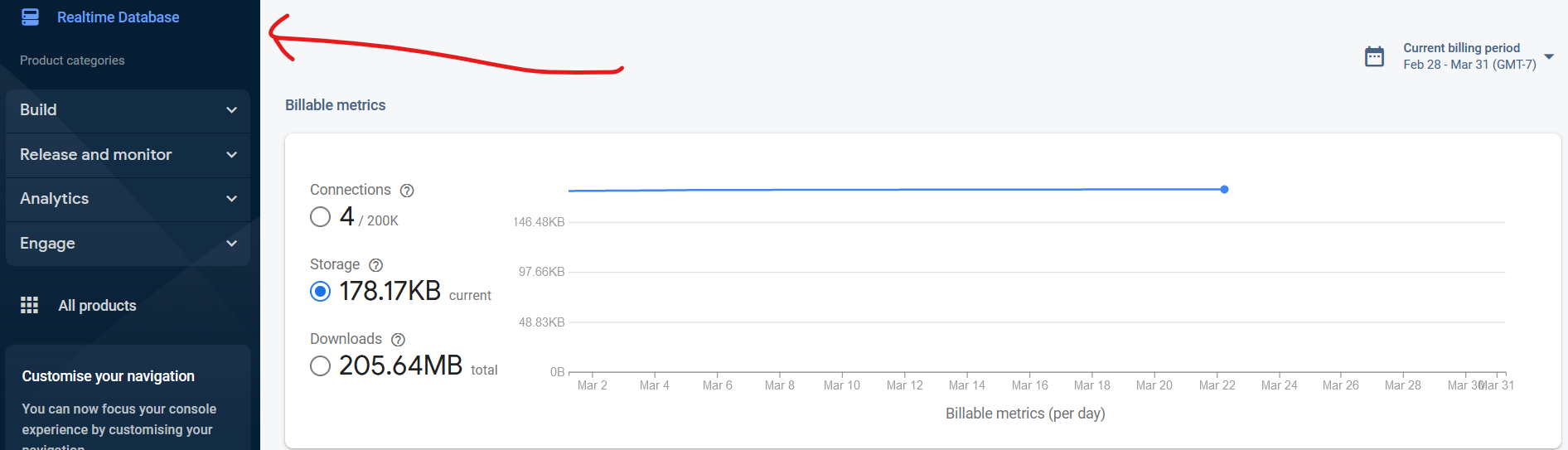
Task: Expand the Release and monitor section
Action: pos(232,155)
